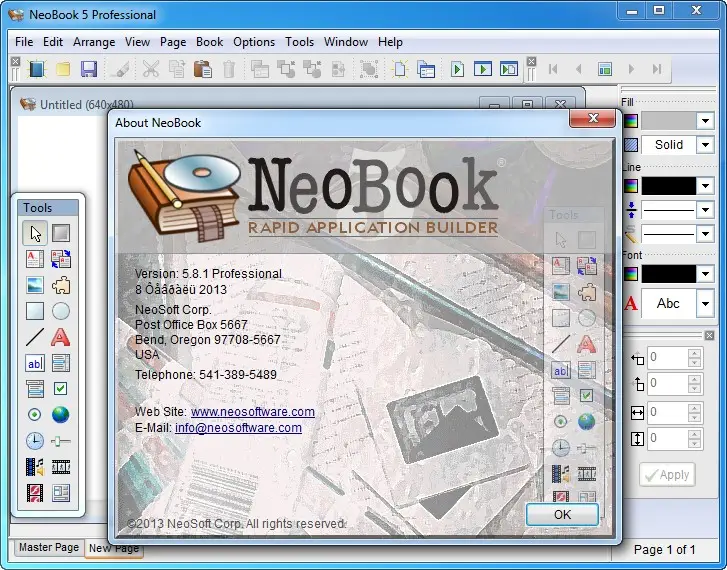Open the Tools menu
Image resolution: width=727 pixels, height=570 pixels.
(300, 42)
